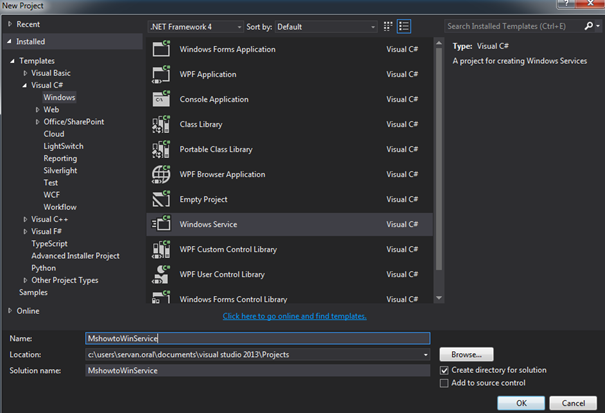The height and width of the screenshot is (413, 605).
Task: Click the Windows Forms Application template icon
Action: 161,49
